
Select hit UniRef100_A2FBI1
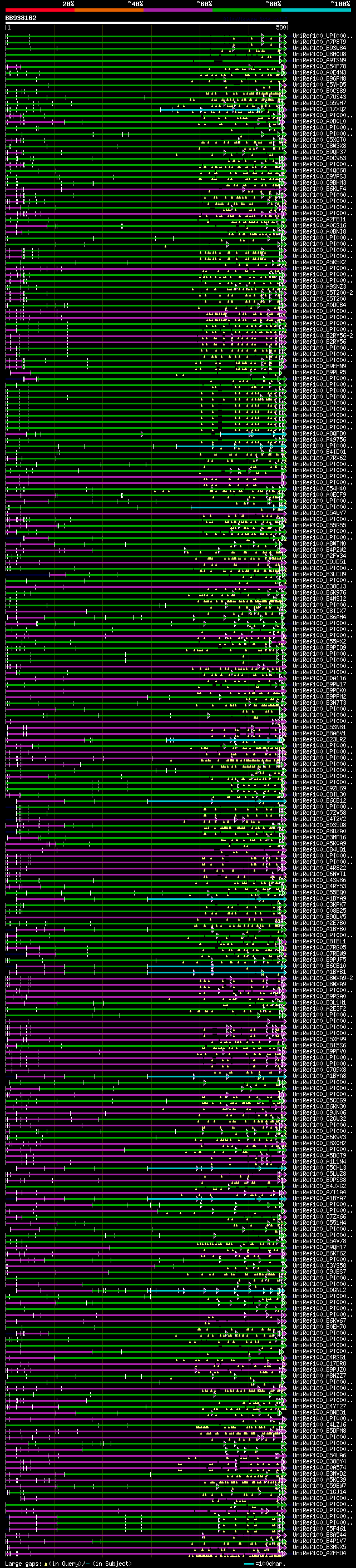tap(319, 219)
